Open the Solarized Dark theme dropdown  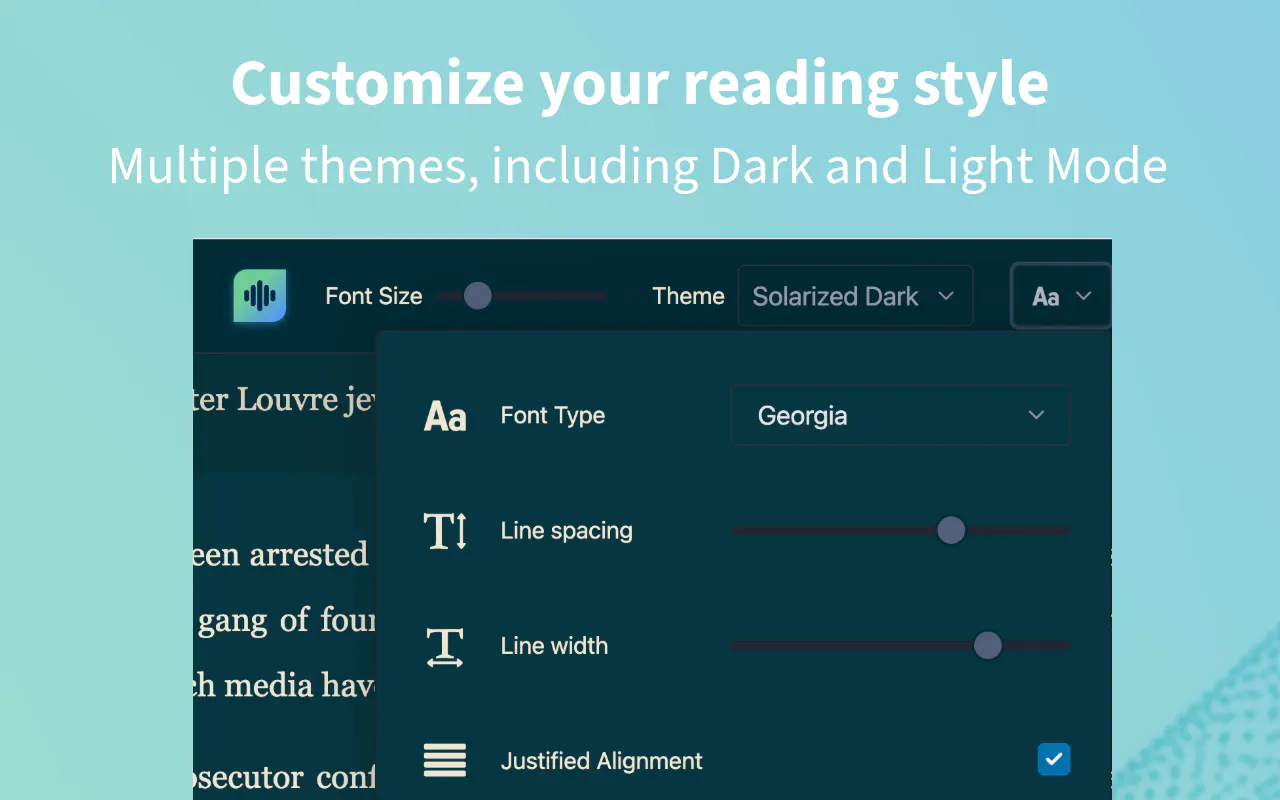click(x=855, y=296)
